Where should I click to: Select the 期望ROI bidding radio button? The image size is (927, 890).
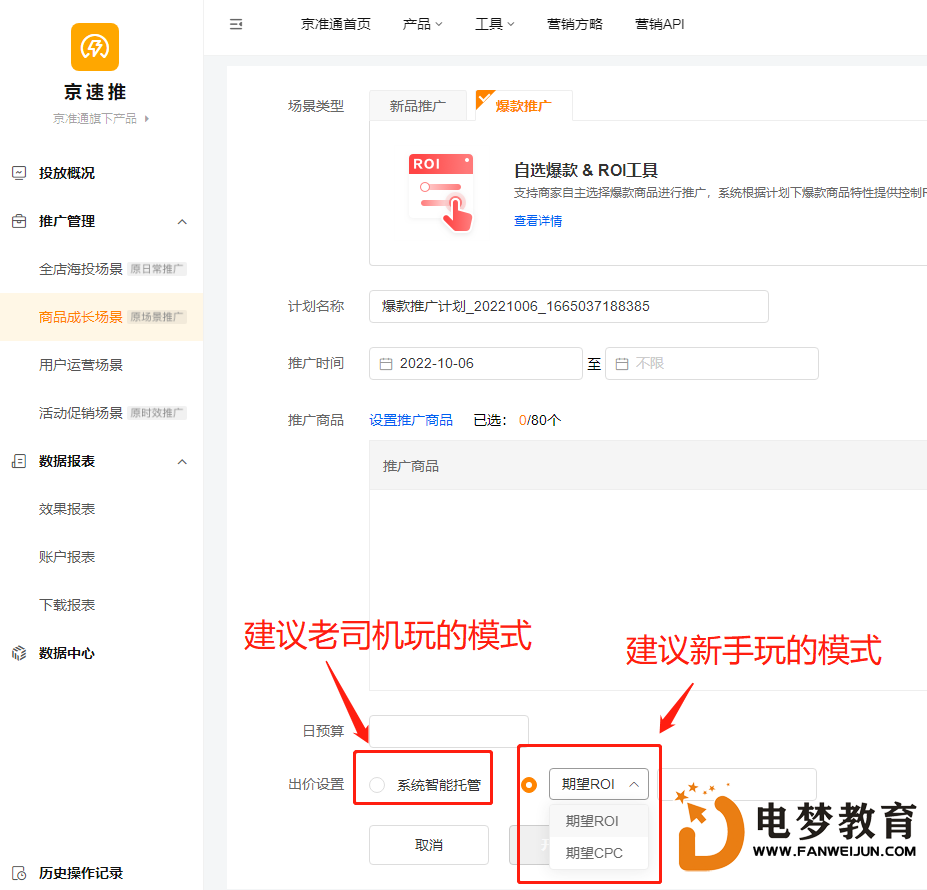[x=529, y=785]
